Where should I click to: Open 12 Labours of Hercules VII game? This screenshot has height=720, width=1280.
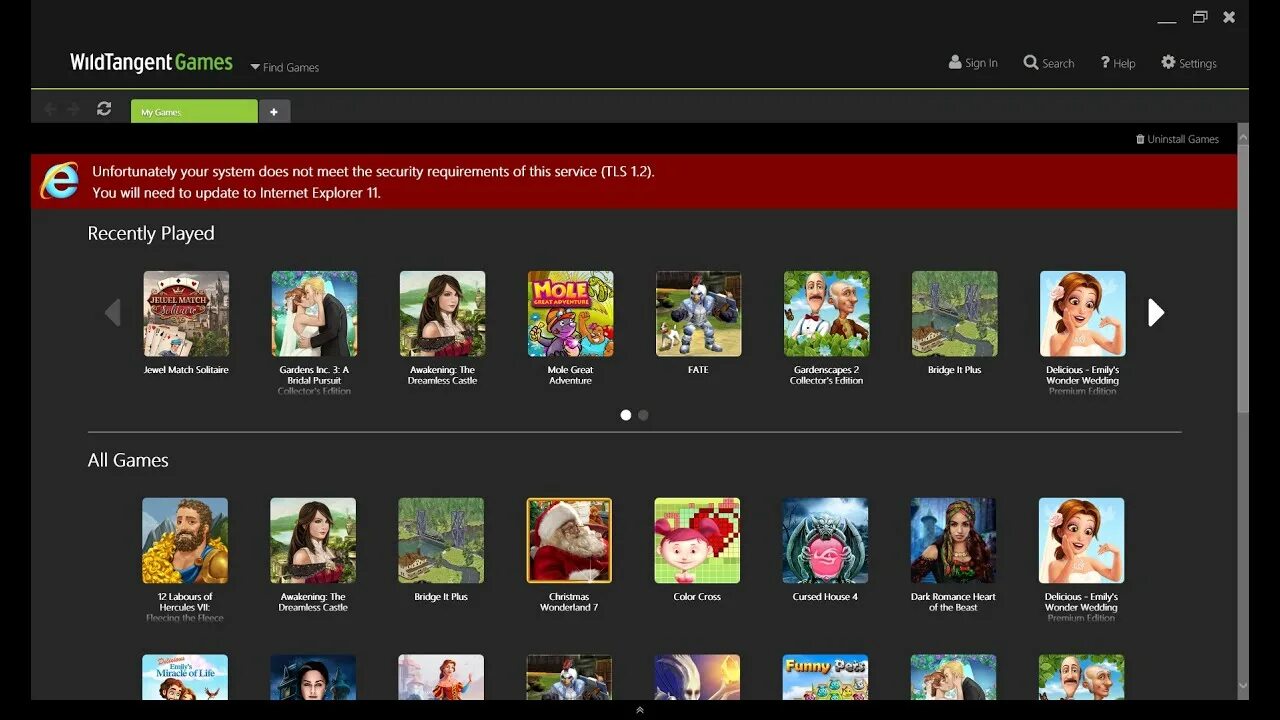(x=185, y=541)
